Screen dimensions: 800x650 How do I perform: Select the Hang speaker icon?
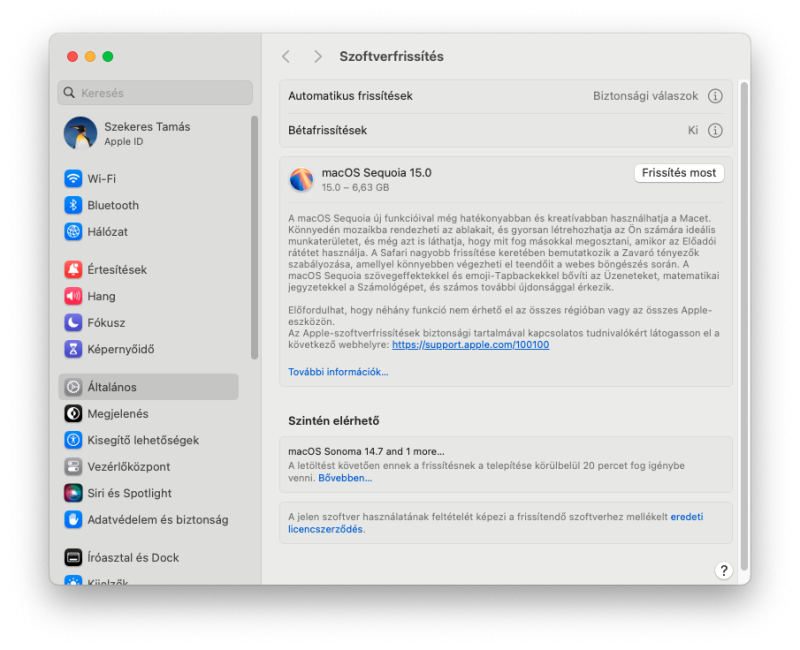tap(73, 296)
